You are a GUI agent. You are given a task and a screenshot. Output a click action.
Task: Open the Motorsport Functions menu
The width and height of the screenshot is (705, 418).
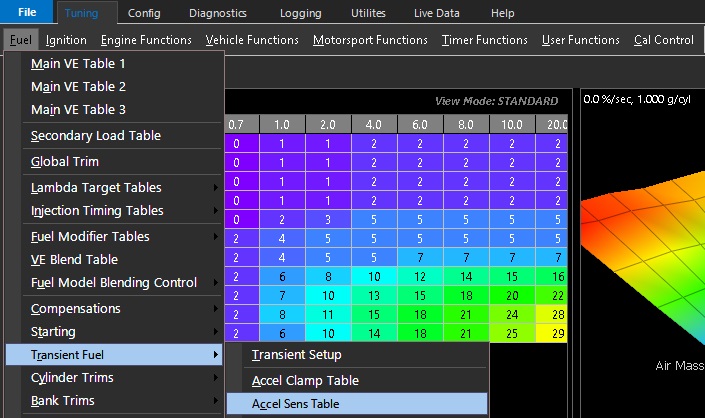[x=370, y=40]
